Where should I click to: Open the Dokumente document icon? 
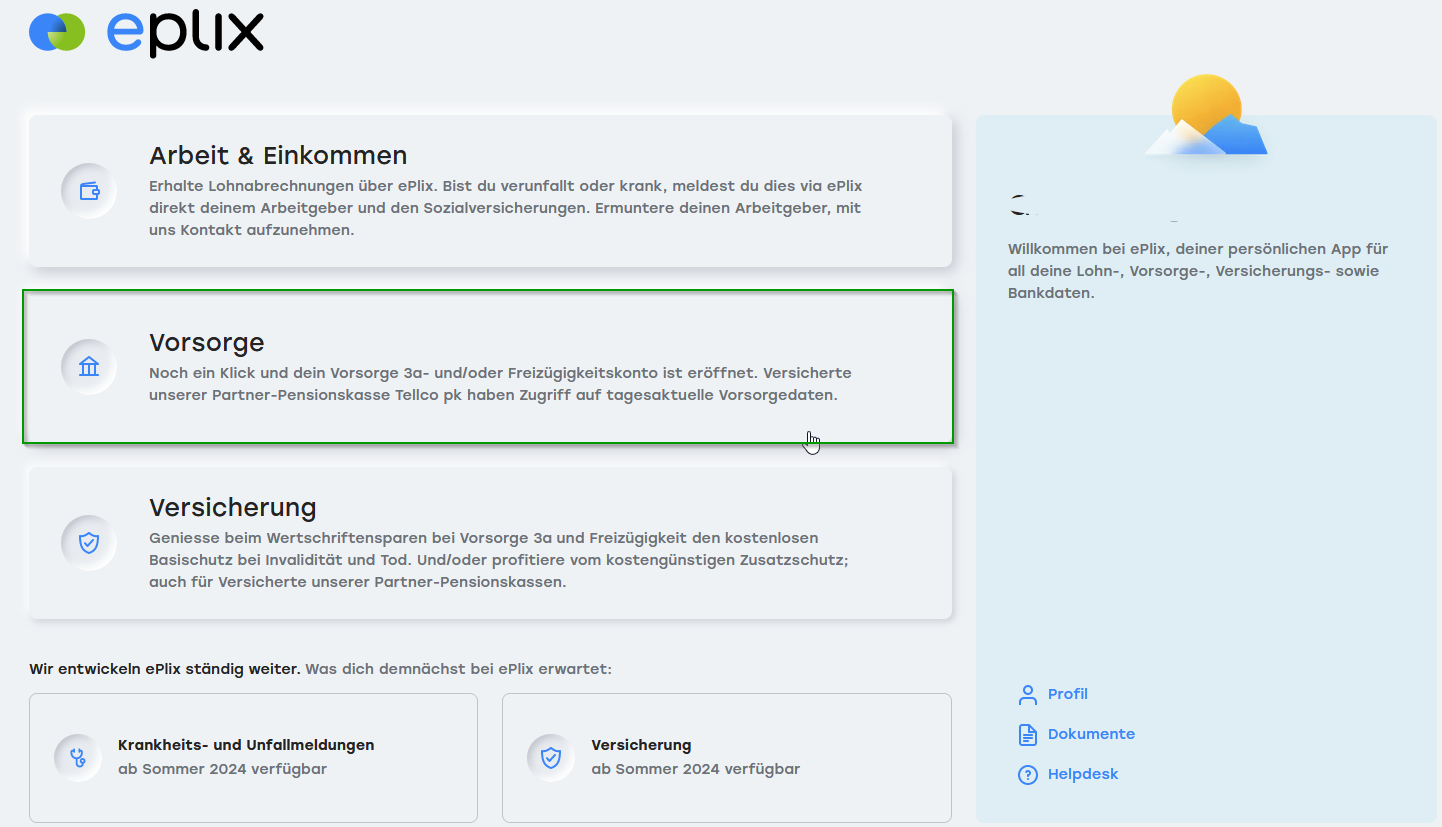1028,733
